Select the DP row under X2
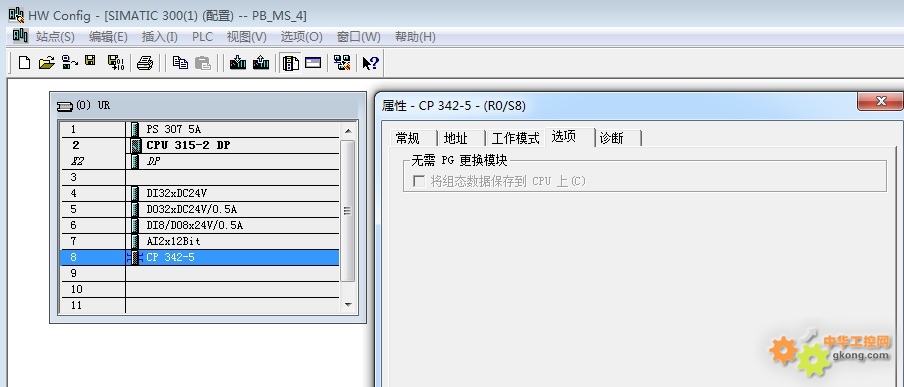Viewport: 904px width, 387px height. click(200, 161)
